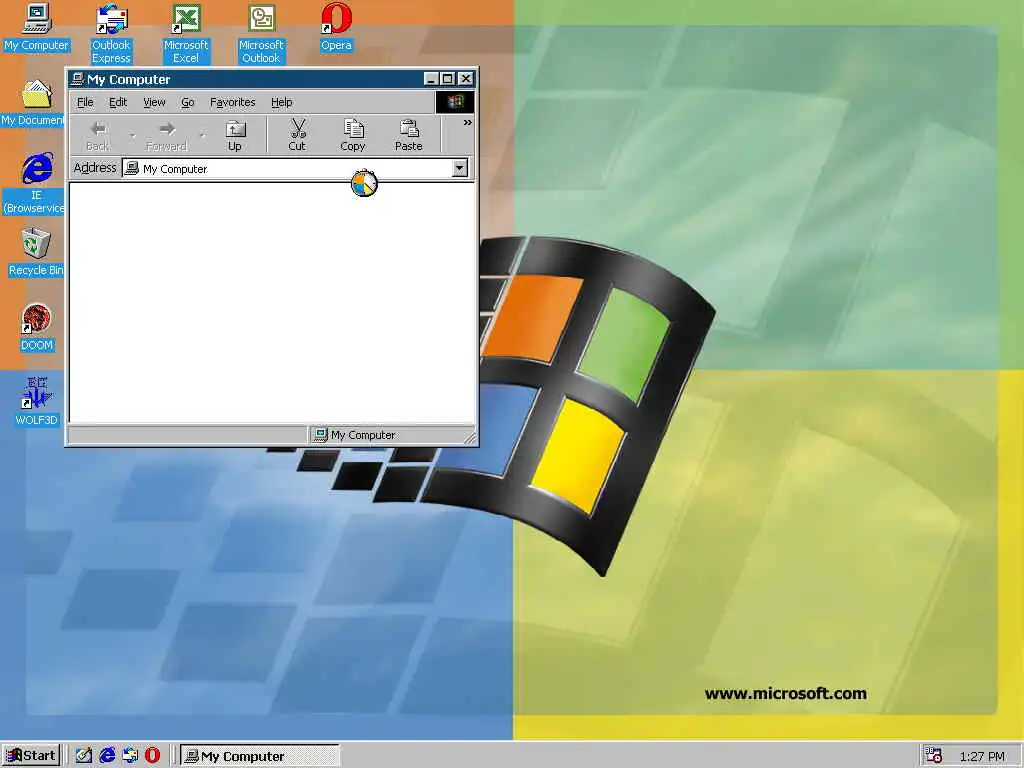The height and width of the screenshot is (768, 1024).
Task: Open the Back history dropdown arrow
Action: (x=133, y=136)
